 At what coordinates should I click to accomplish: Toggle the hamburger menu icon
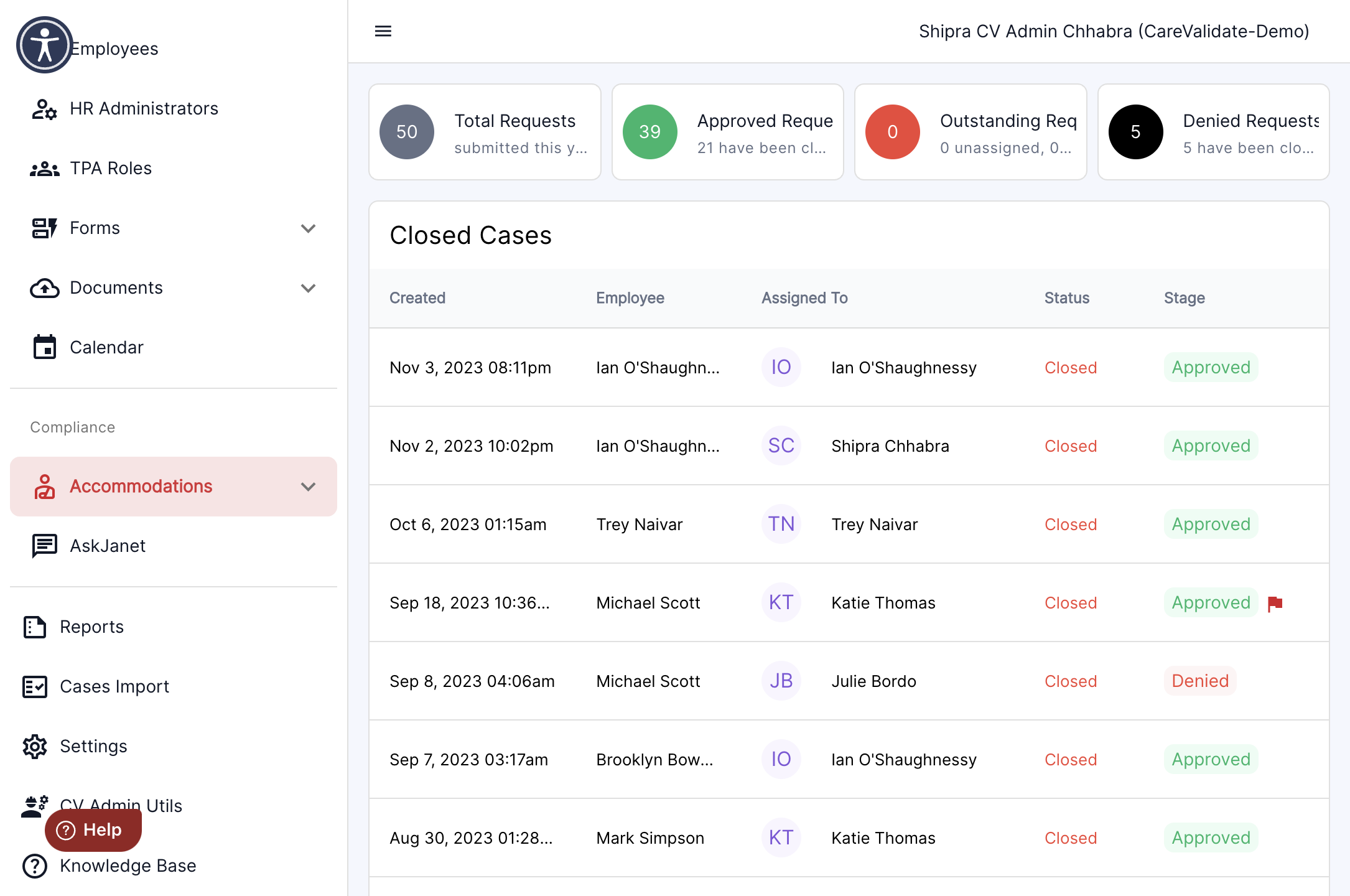point(383,31)
